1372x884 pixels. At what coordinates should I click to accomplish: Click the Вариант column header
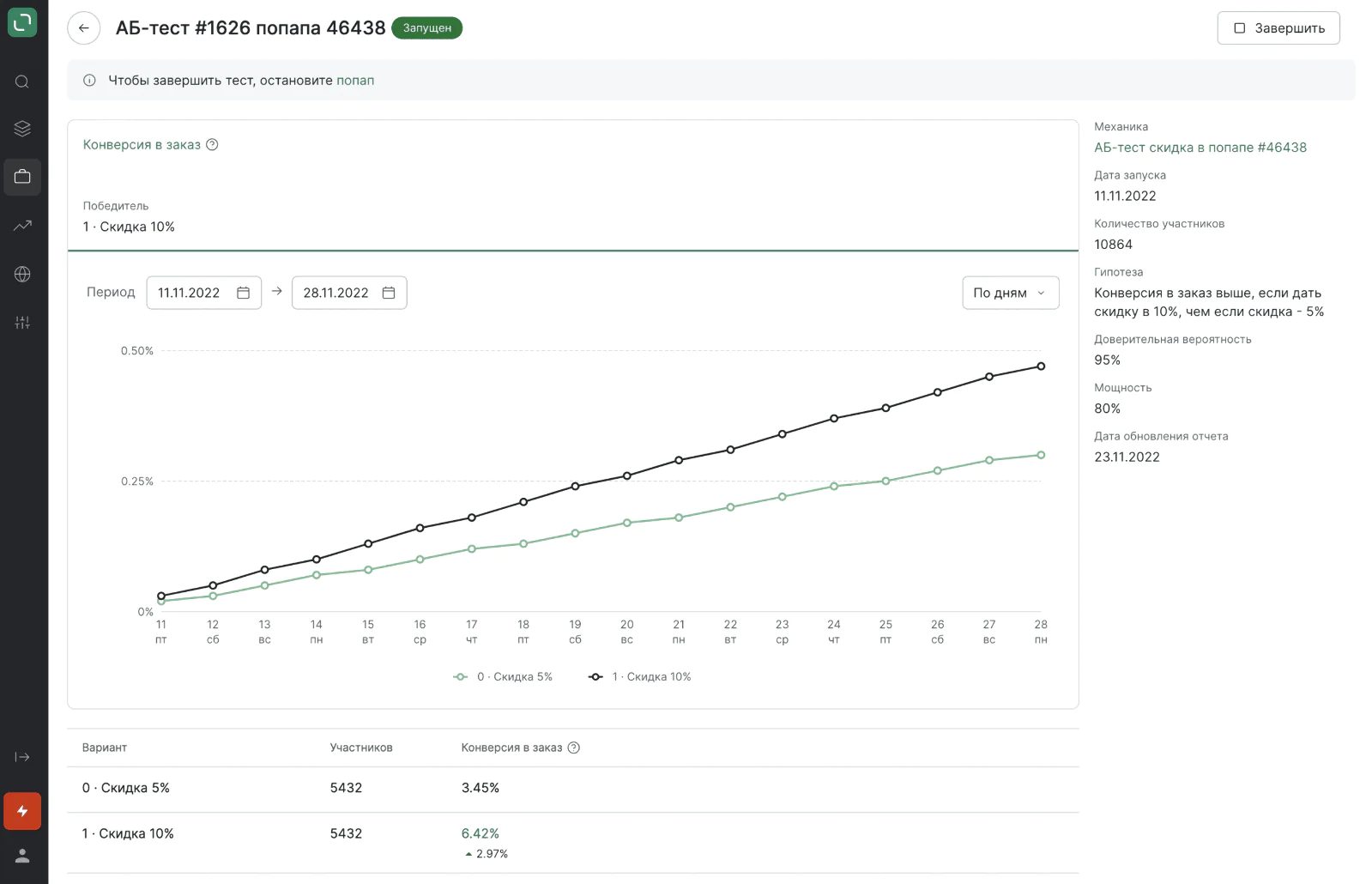[x=105, y=748]
